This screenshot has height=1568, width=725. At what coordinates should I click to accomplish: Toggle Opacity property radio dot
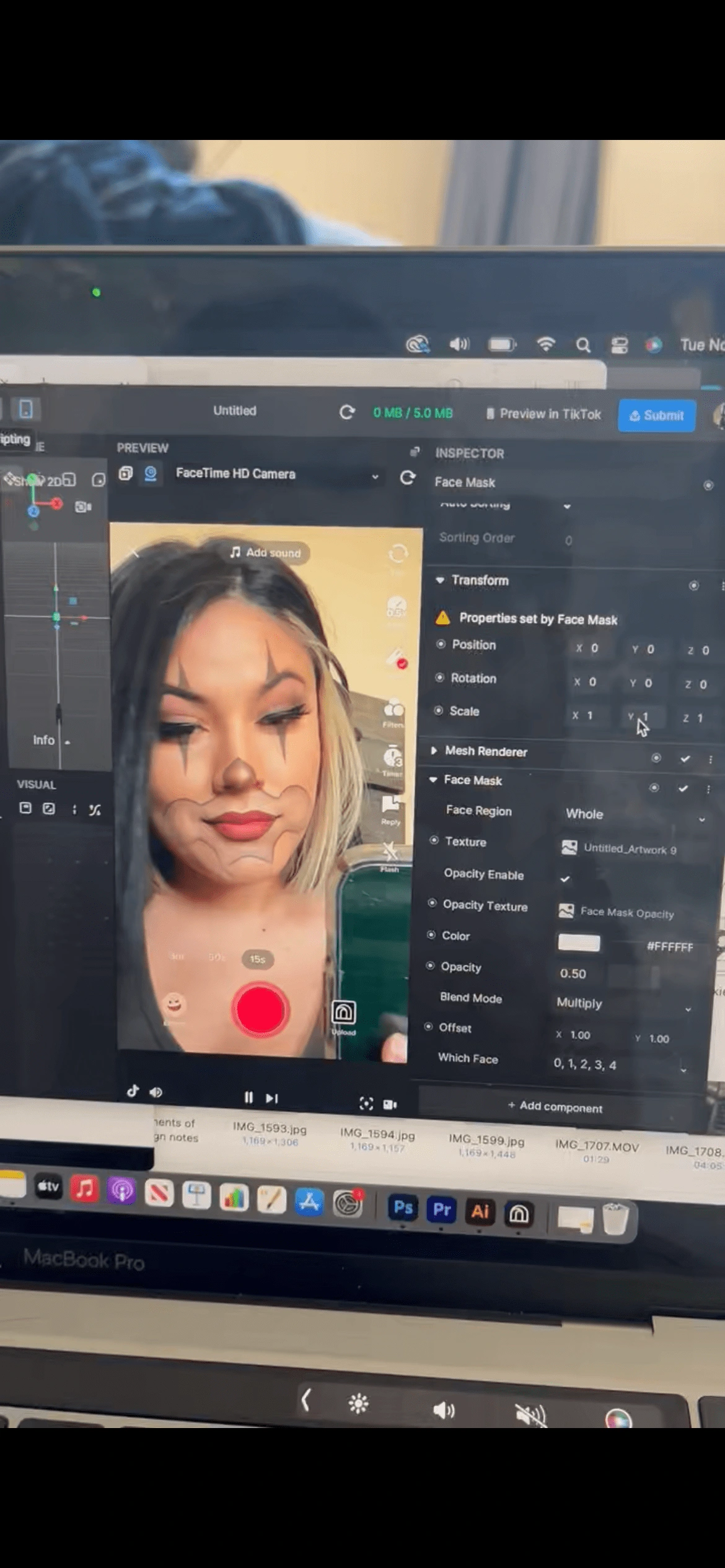[x=430, y=966]
